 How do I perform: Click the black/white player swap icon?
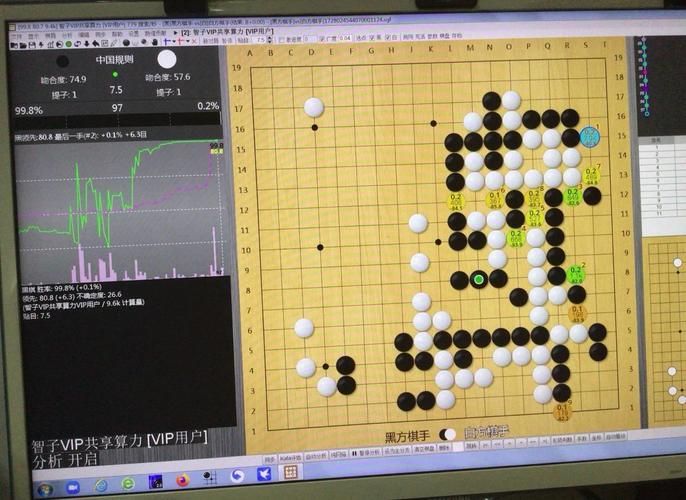pos(447,434)
